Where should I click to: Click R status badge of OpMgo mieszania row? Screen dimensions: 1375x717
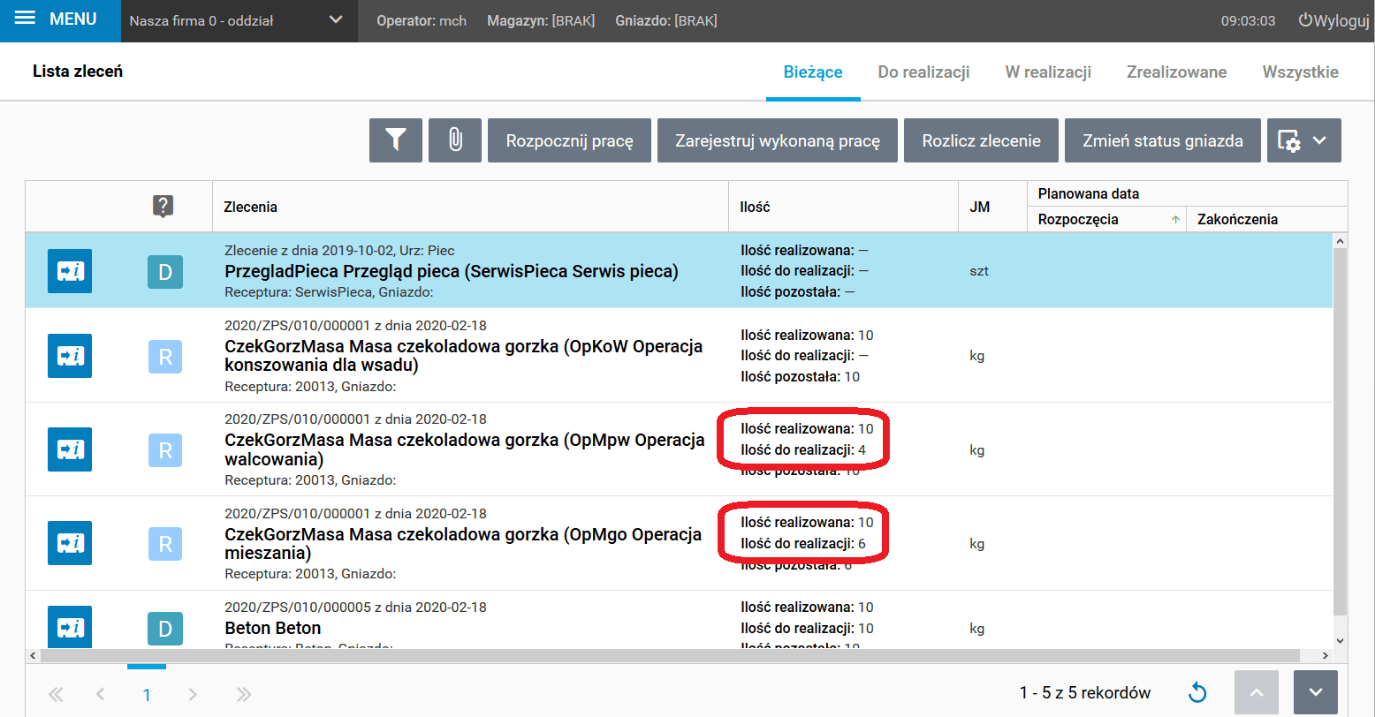coord(165,544)
